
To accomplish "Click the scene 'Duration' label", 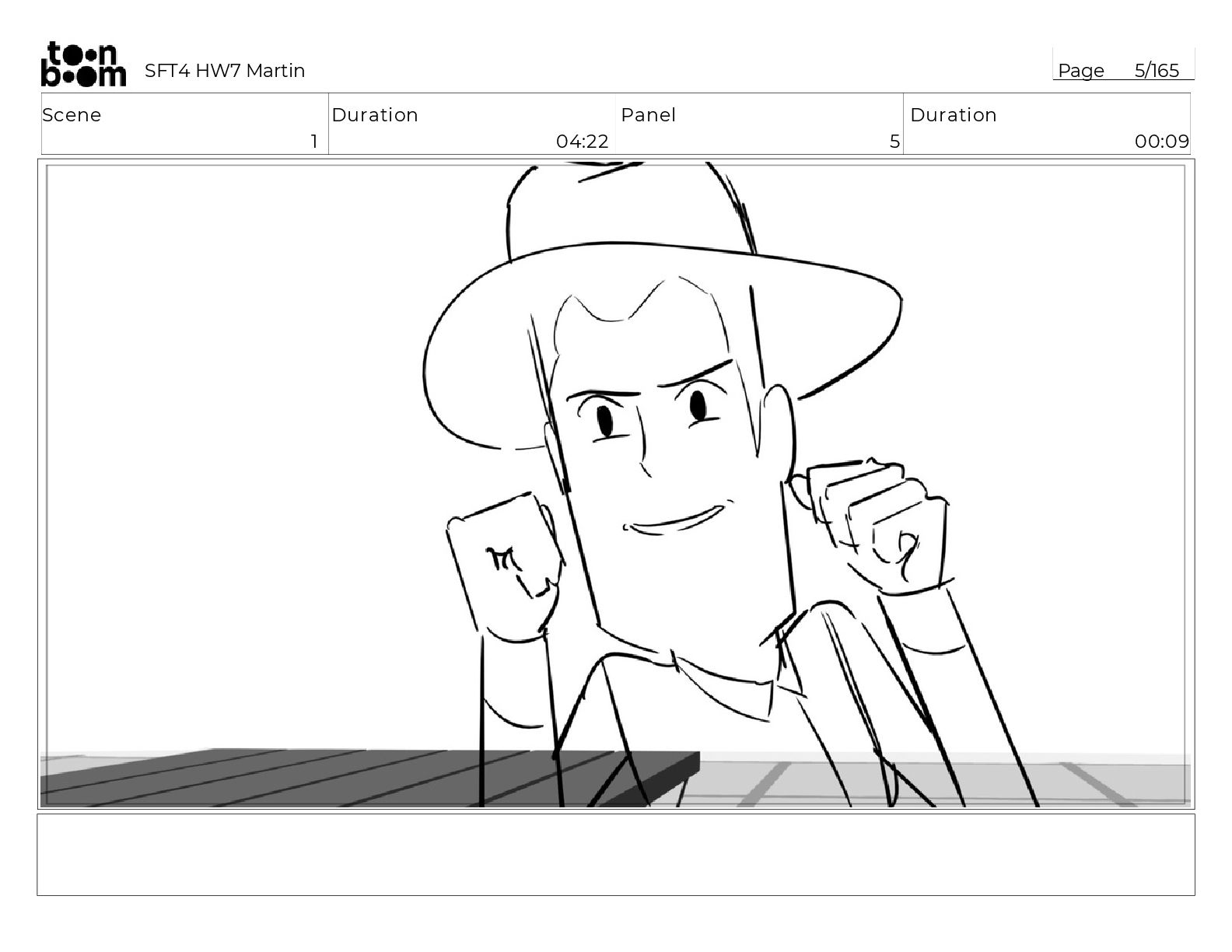I will tap(375, 115).
